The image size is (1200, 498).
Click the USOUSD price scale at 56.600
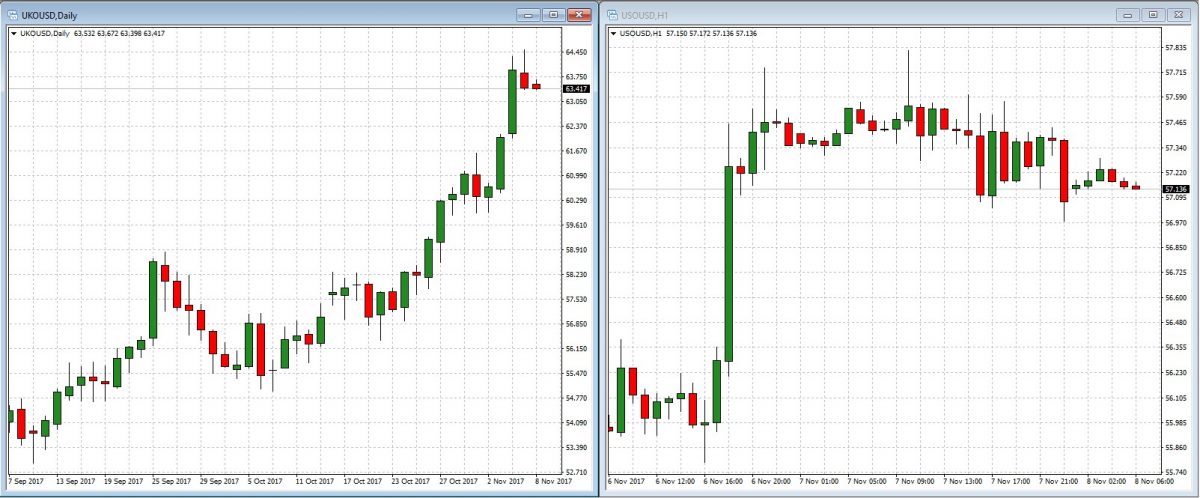pyautogui.click(x=1176, y=298)
